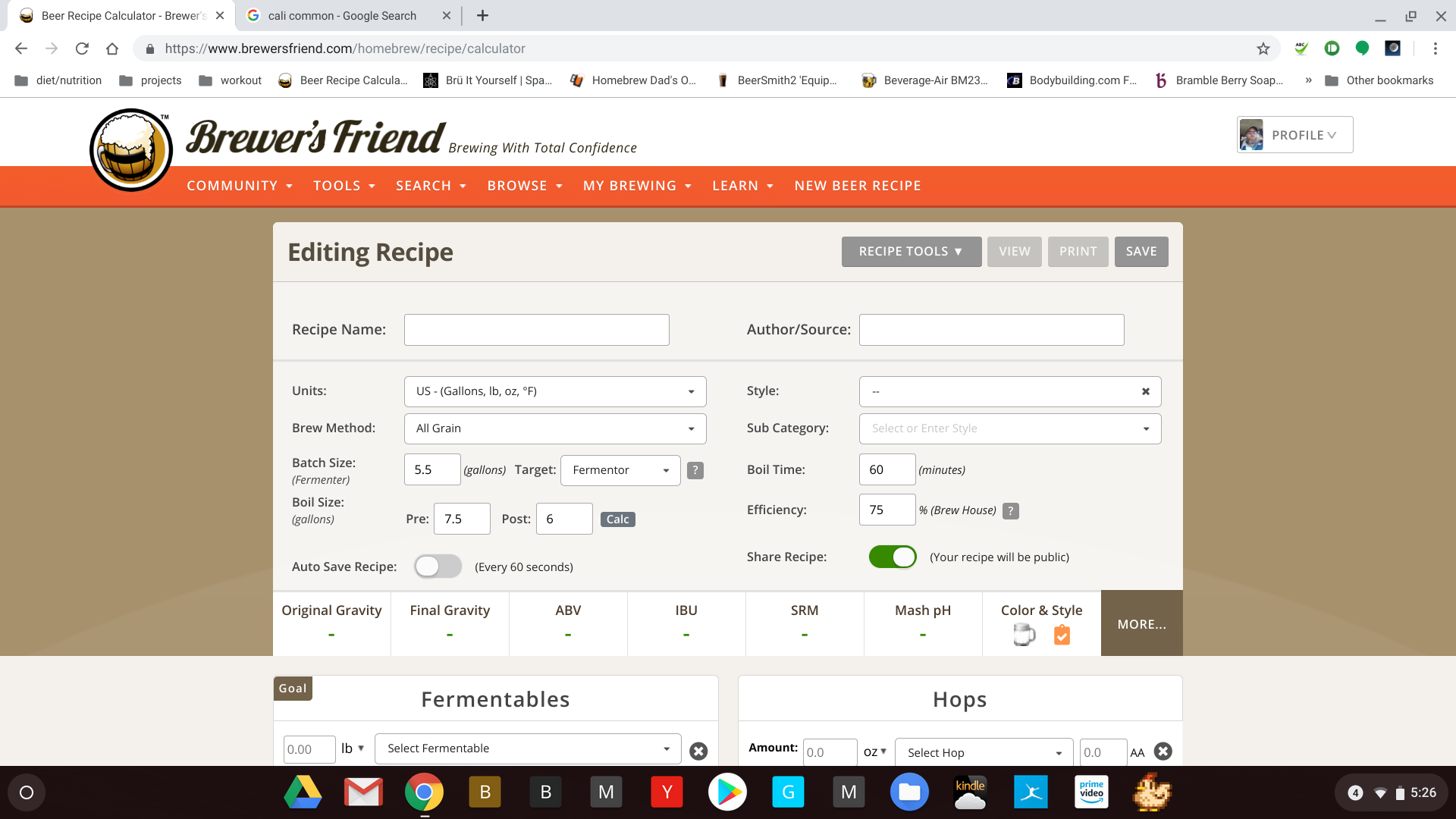Click MORE... stats button
Image resolution: width=1456 pixels, height=819 pixels.
tap(1142, 623)
